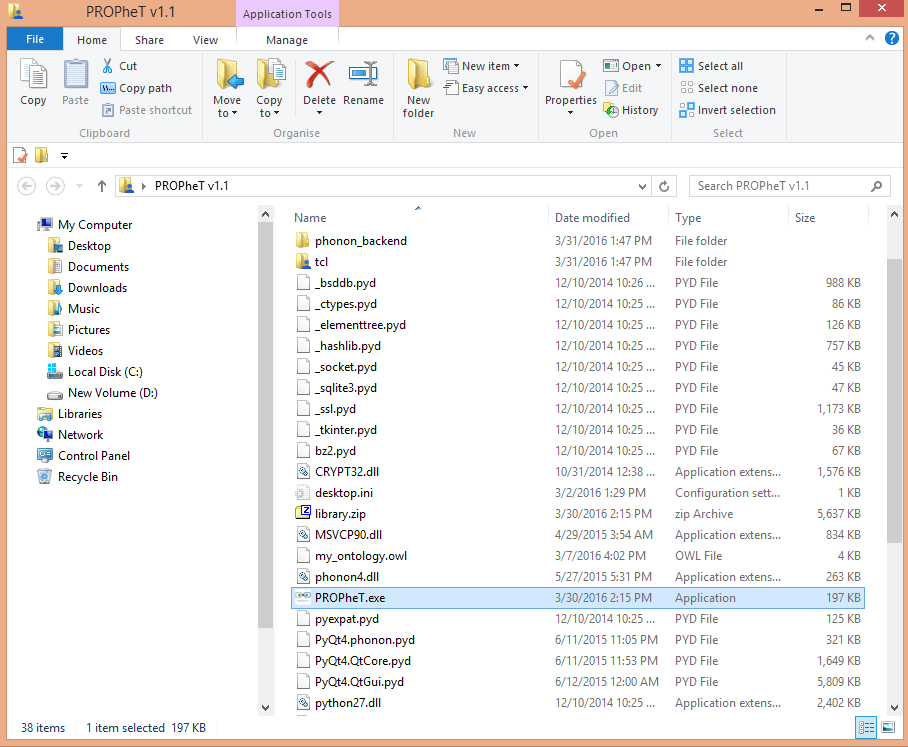Refresh the PROPheT v1.1 folder
Screen dimensions: 908x747
664,186
